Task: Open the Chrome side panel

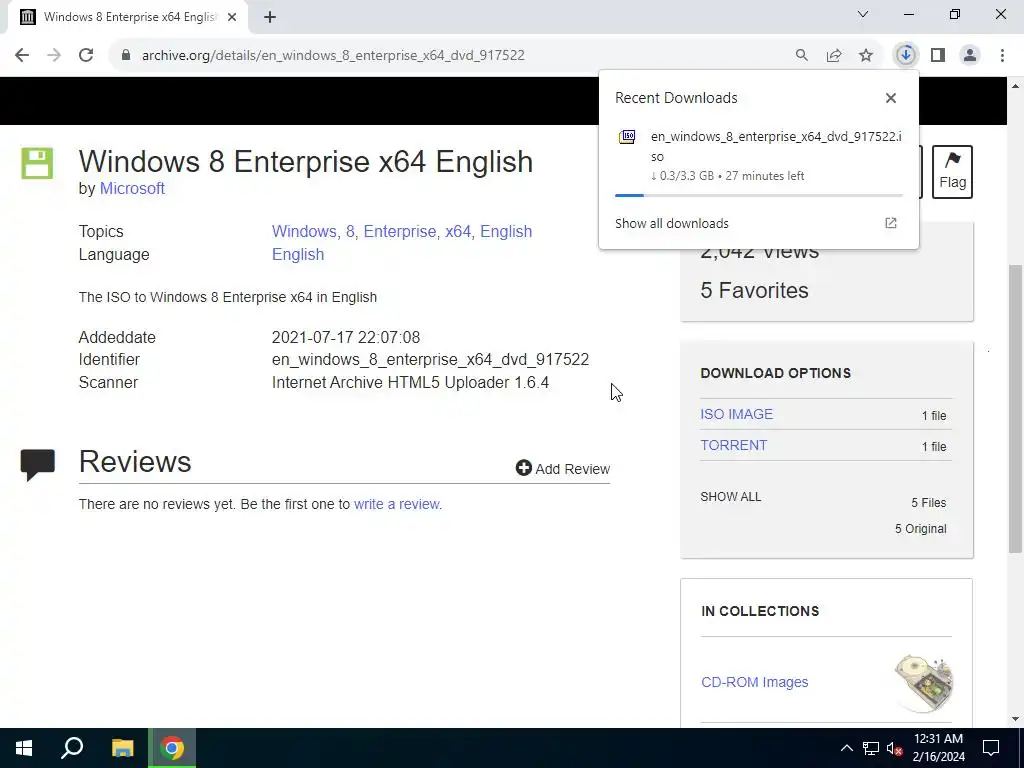Action: [938, 55]
